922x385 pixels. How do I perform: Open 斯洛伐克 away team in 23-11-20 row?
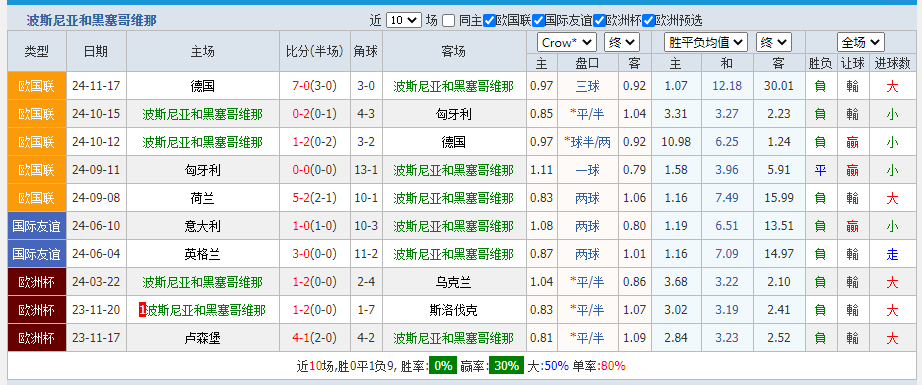[x=453, y=310]
